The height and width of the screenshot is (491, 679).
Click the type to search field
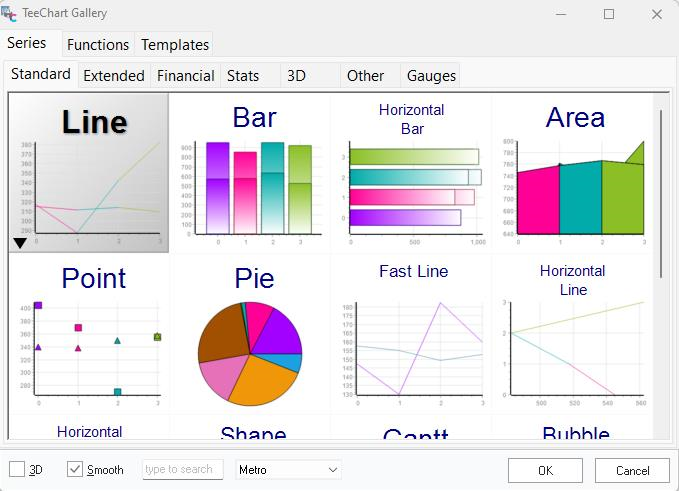click(x=182, y=469)
